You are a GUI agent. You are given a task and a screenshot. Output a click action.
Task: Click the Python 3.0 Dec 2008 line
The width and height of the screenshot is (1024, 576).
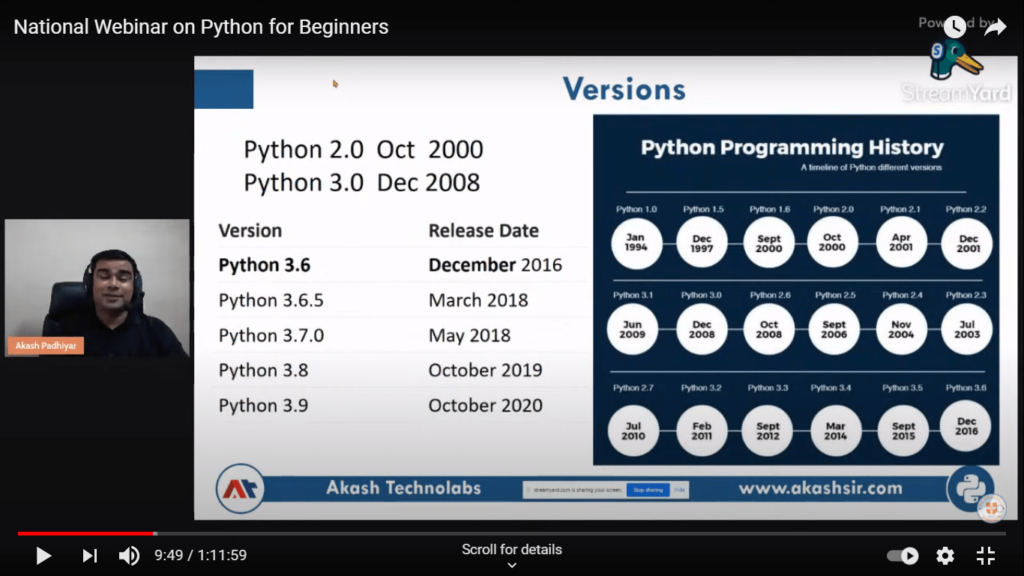362,183
